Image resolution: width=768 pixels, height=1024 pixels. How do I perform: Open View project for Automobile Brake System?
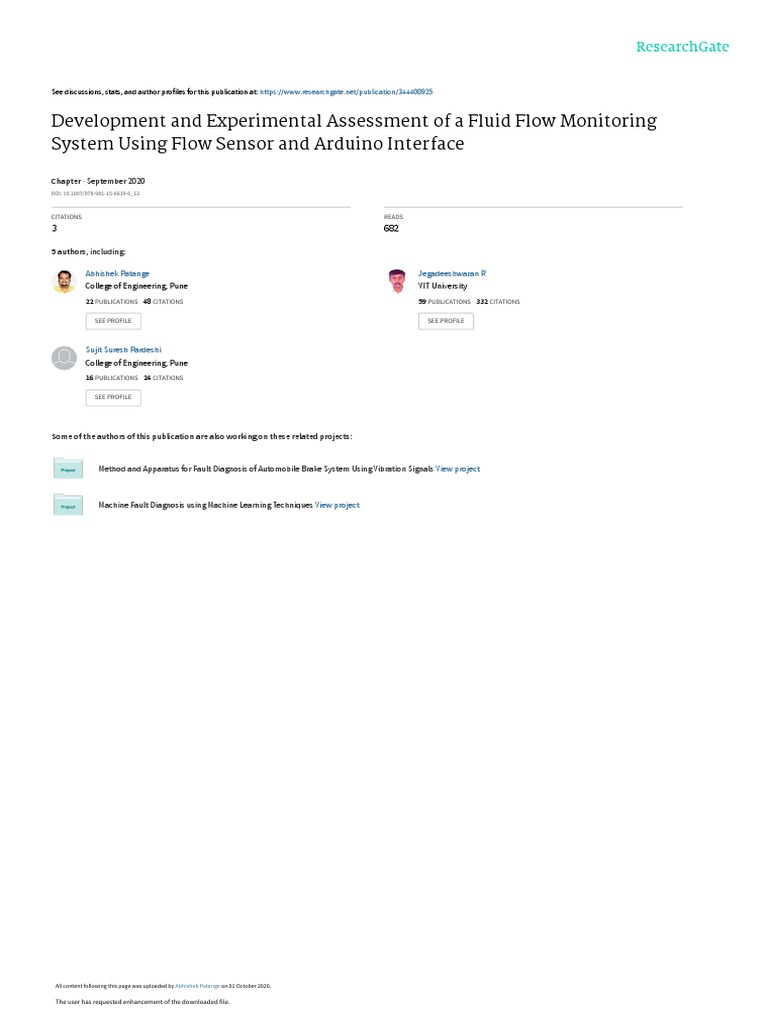pos(458,469)
